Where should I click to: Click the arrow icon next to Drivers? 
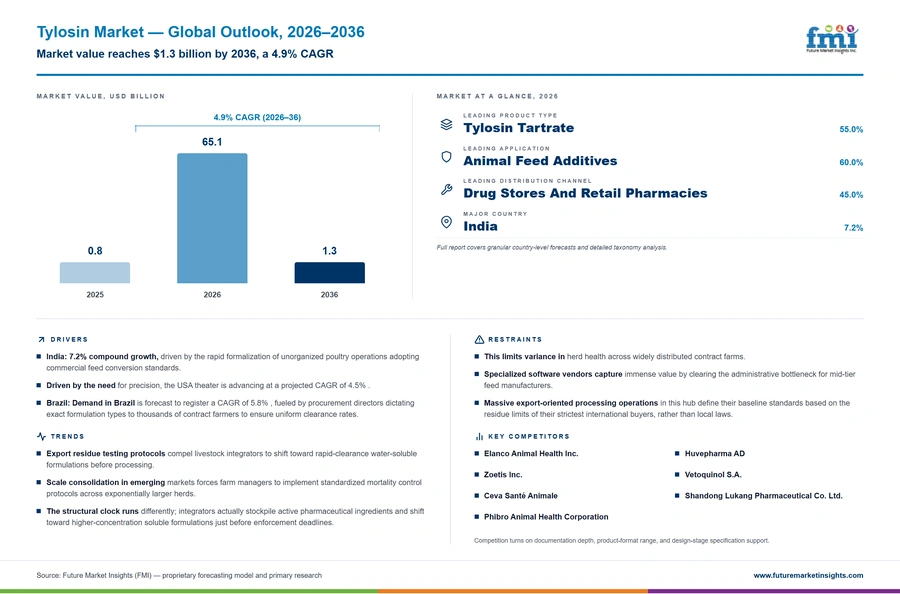[41, 340]
